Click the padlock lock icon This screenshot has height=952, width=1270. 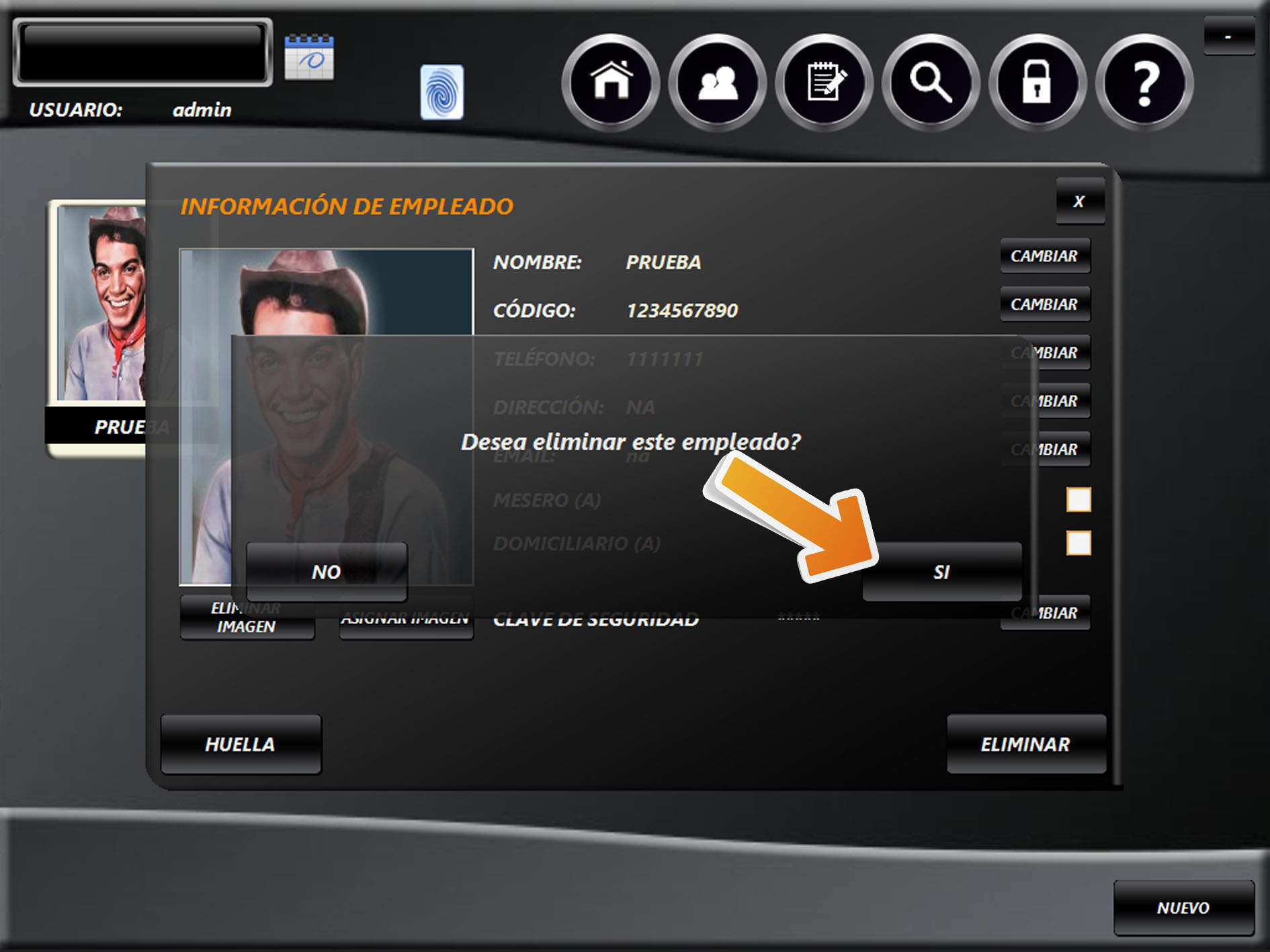point(1037,82)
